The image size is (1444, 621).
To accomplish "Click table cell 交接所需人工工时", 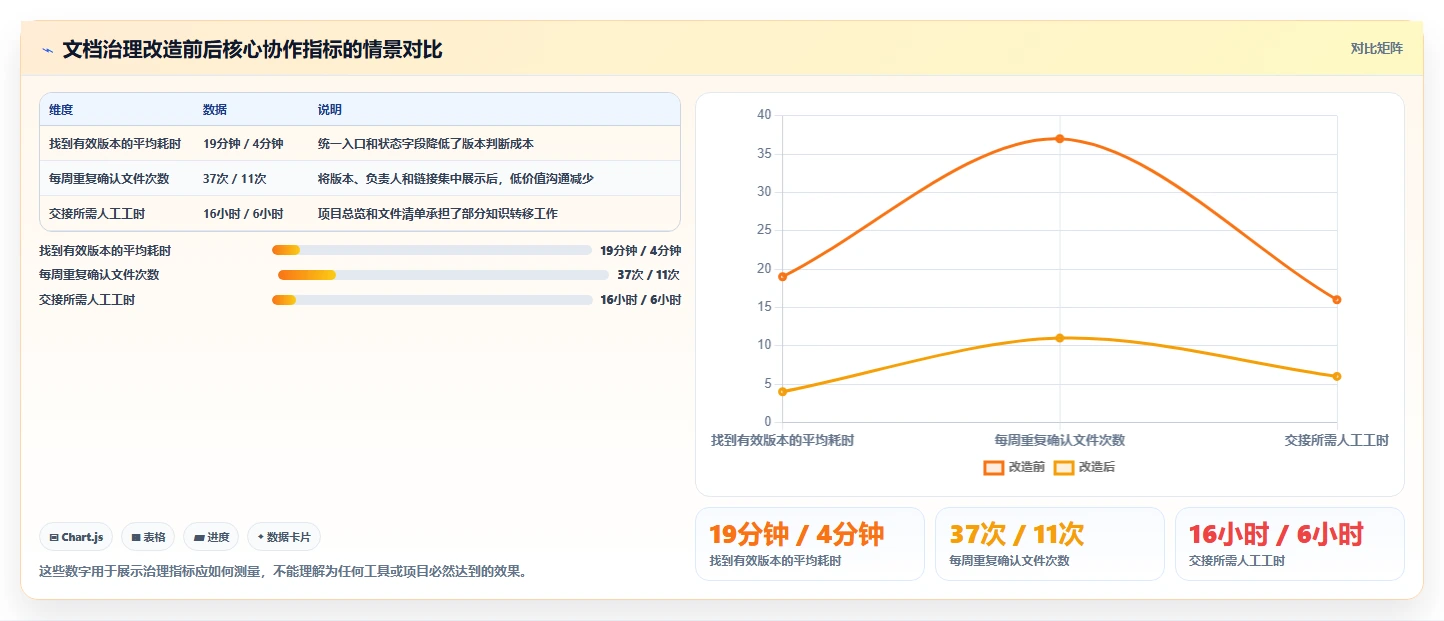I will [97, 214].
